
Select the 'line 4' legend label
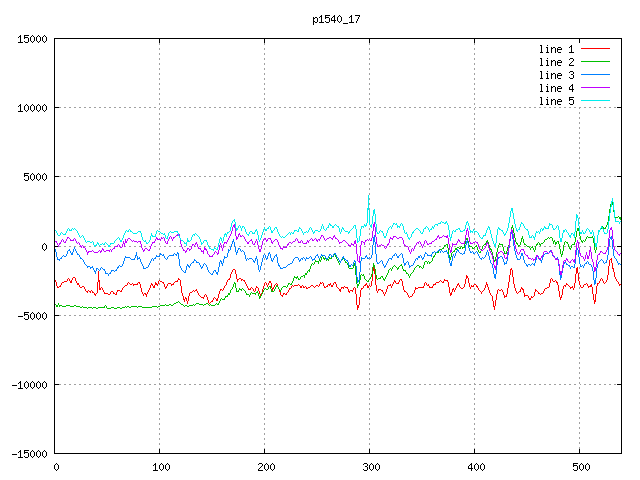pos(556,88)
